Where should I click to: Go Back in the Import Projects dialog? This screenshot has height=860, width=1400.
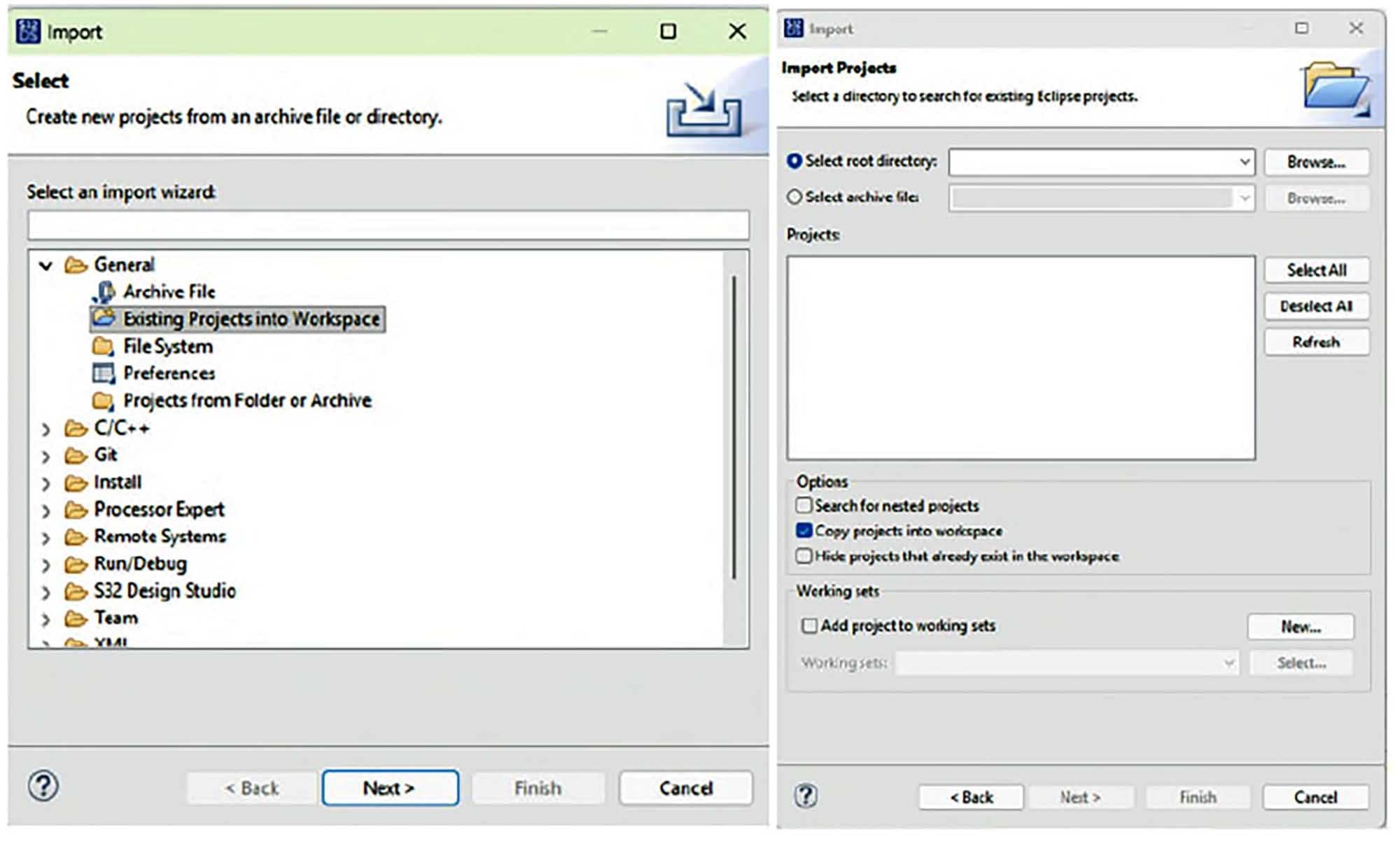(972, 797)
